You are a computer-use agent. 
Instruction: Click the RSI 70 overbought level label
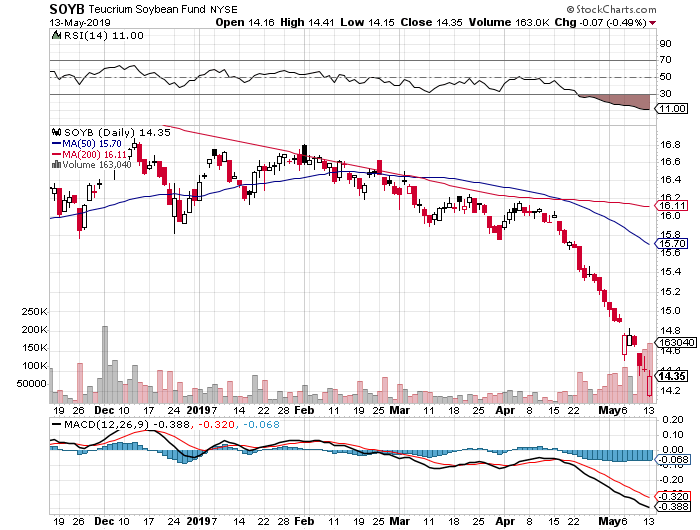665,60
